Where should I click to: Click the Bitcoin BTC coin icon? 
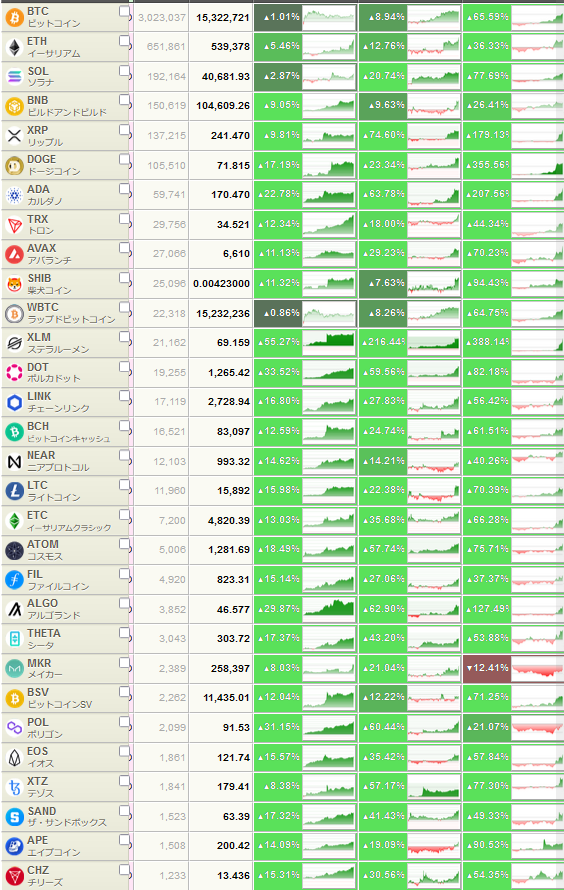pyautogui.click(x=14, y=18)
